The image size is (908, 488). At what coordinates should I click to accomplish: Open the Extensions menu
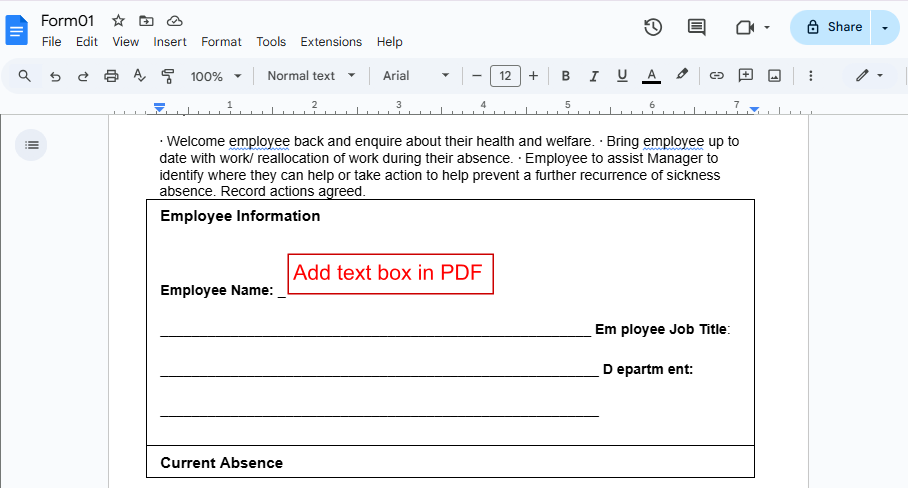click(x=331, y=42)
